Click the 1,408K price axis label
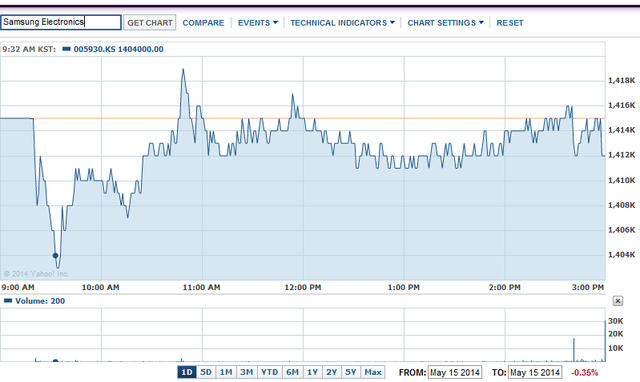The width and height of the screenshot is (640, 382). pos(622,205)
